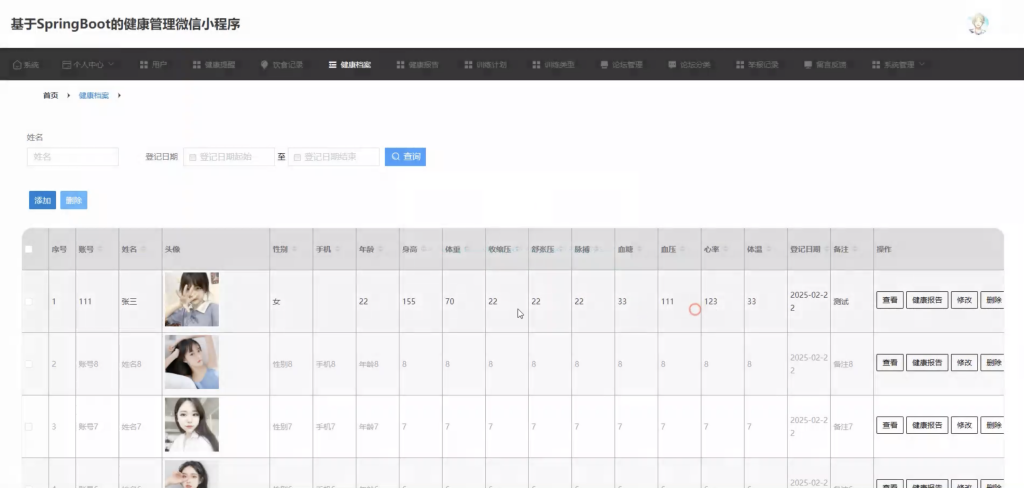Click the 姓名 search input field
Screen dimensions: 1024x488
(72, 157)
